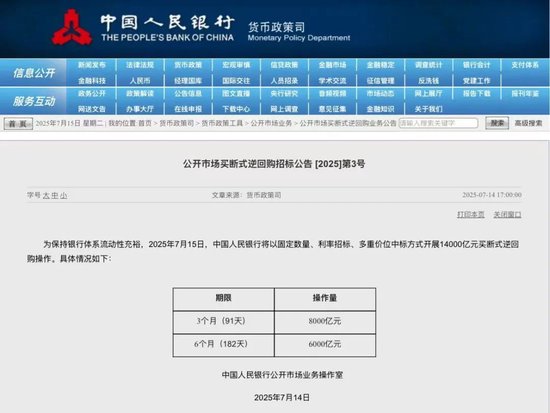Go to the 下载中心 section
Viewport: 550px width, 413px height.
point(236,109)
